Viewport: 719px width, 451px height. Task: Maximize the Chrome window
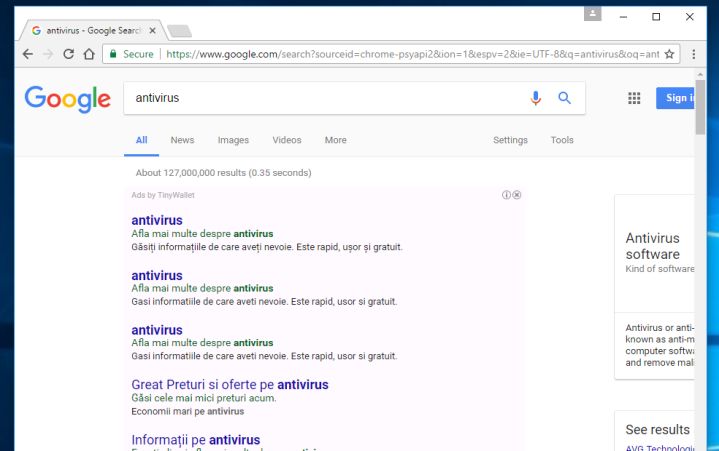(656, 17)
